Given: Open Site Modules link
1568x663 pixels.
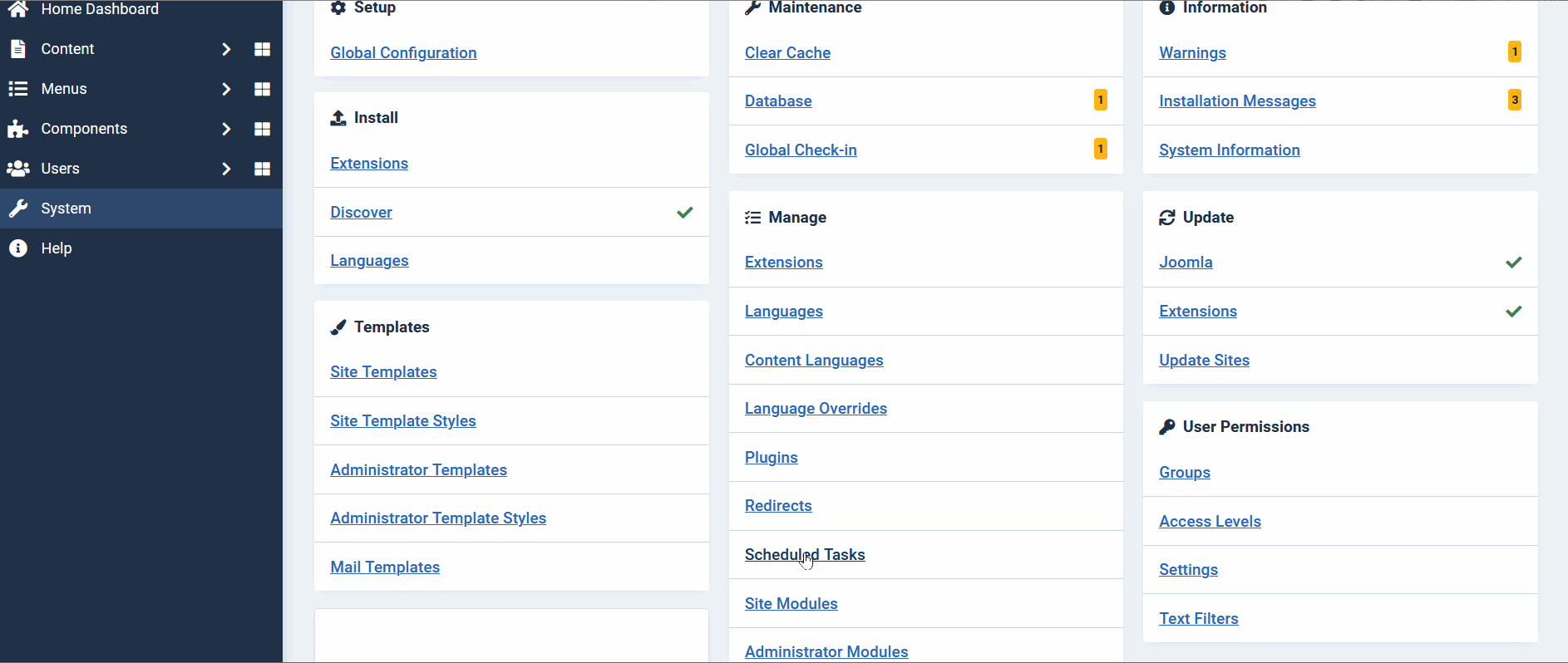Looking at the screenshot, I should 791,604.
